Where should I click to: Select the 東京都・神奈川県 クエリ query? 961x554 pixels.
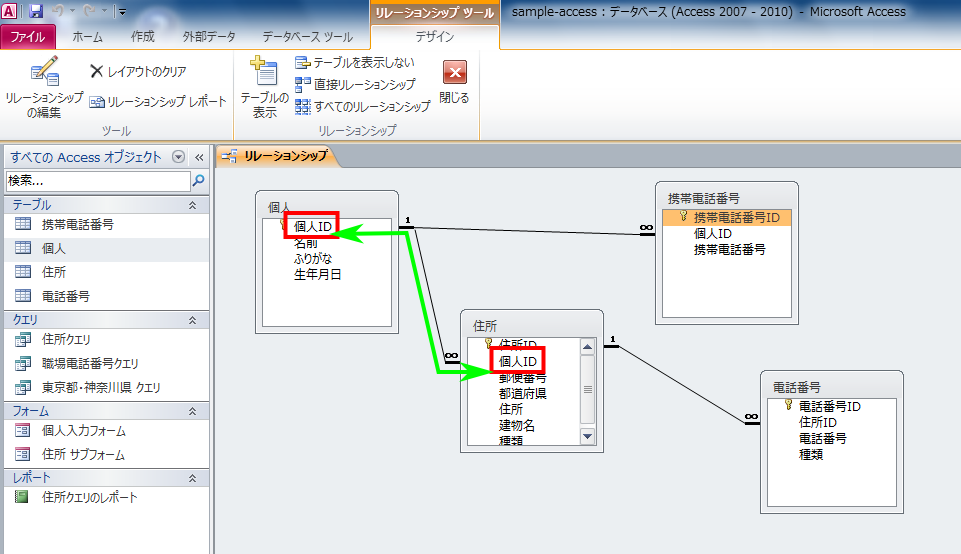click(x=107, y=387)
